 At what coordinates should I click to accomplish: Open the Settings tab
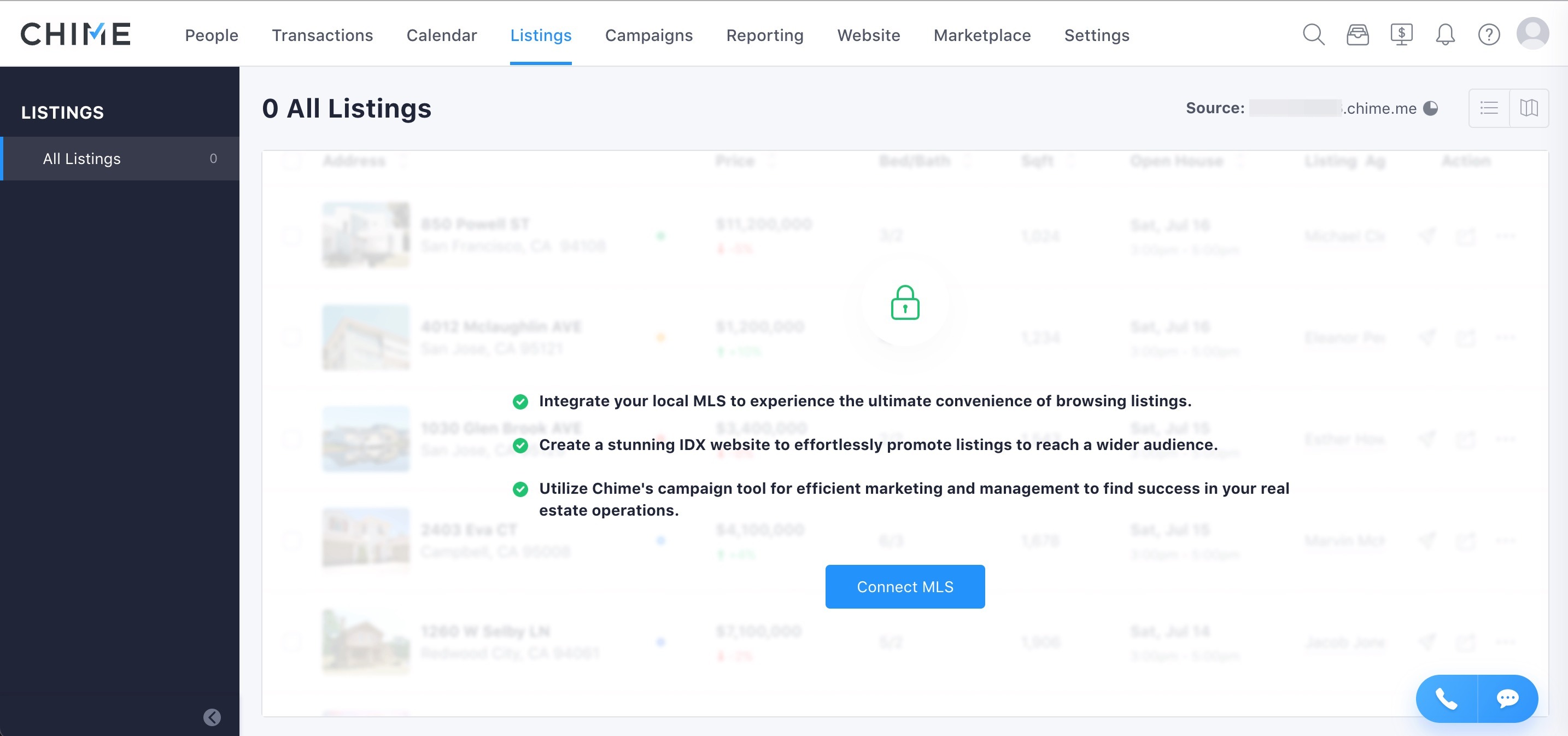coord(1096,36)
